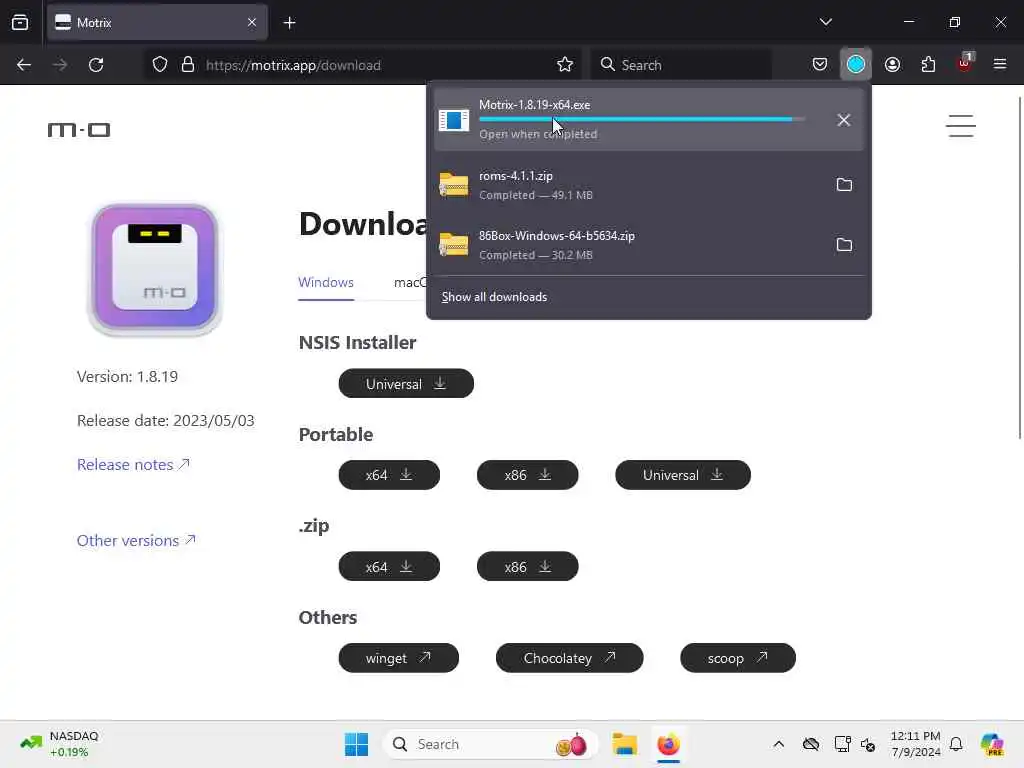Viewport: 1024px width, 768px height.
Task: Click the muted volume tray icon
Action: [x=867, y=744]
